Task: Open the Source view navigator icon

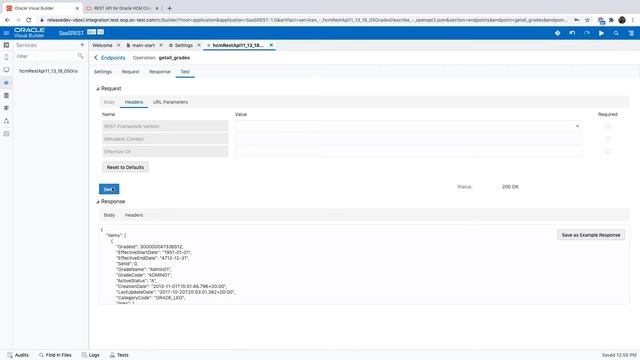Action: coord(6,133)
